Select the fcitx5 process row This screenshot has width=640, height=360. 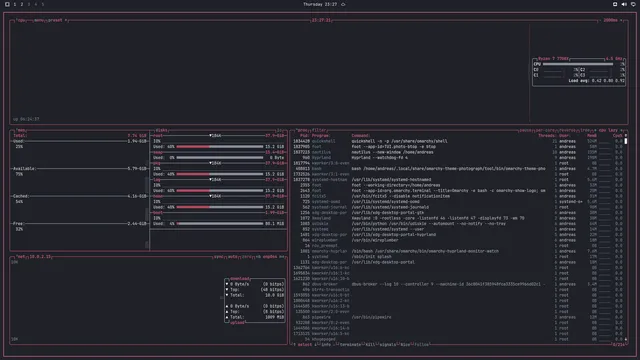click(x=457, y=196)
